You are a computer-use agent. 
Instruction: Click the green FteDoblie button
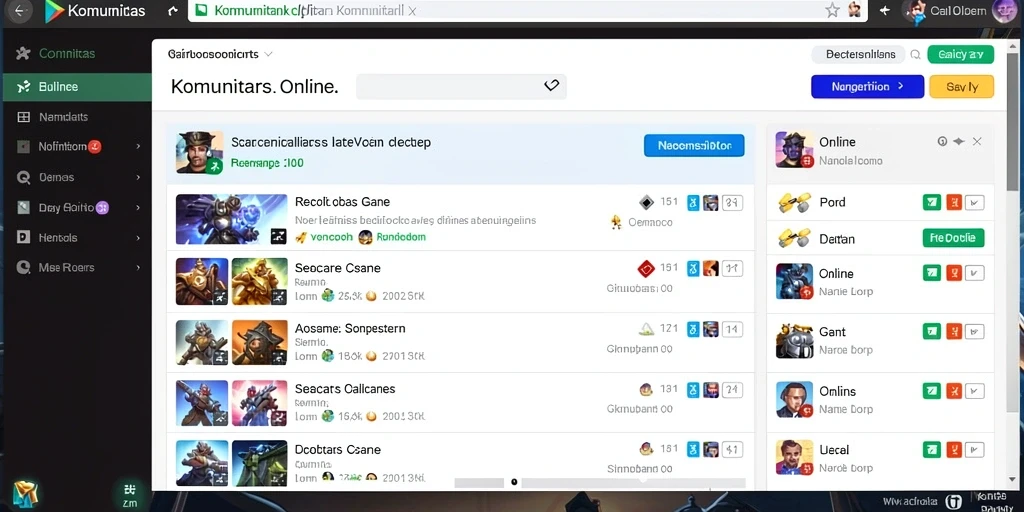953,238
